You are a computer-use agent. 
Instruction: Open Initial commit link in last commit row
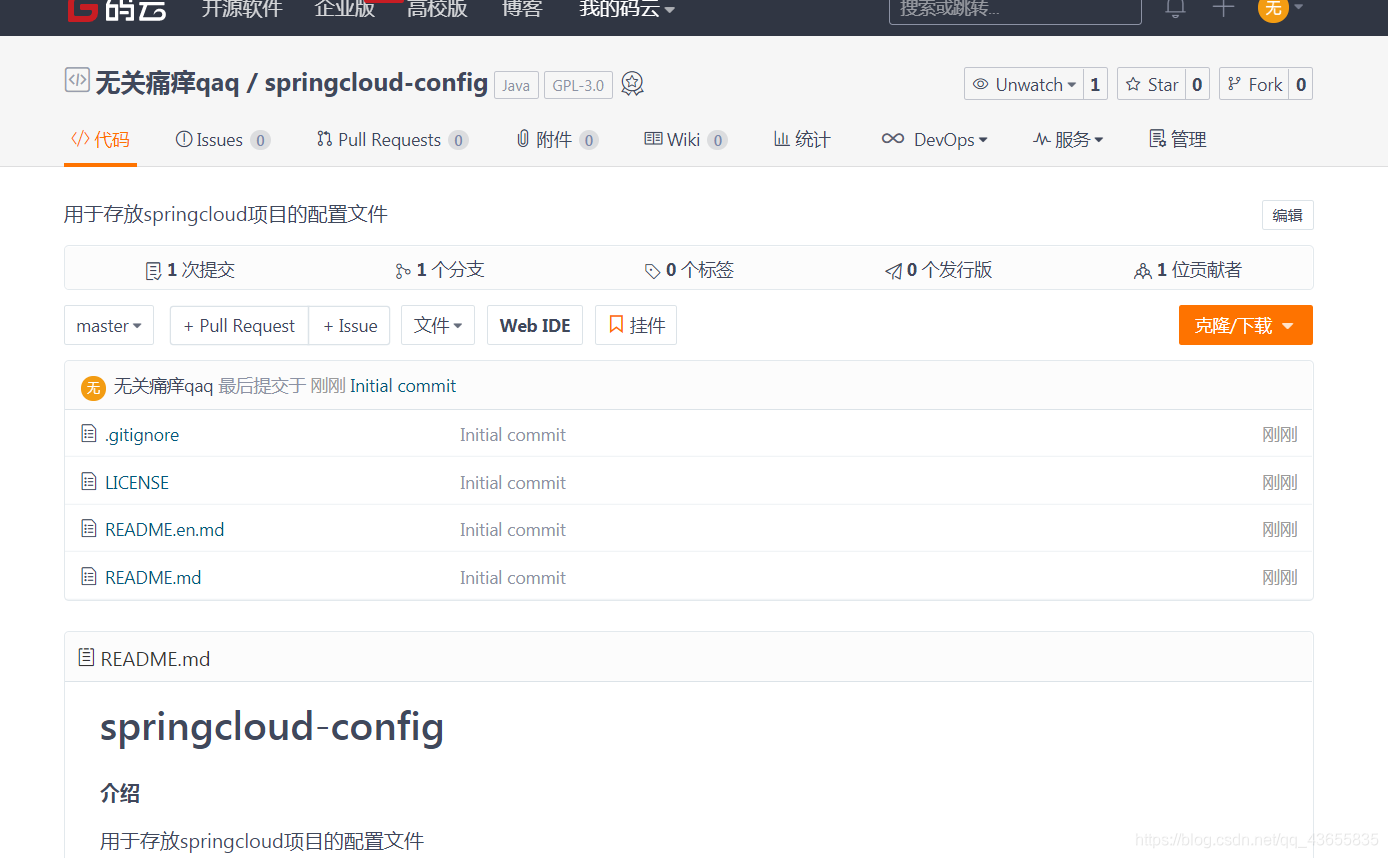tap(403, 386)
